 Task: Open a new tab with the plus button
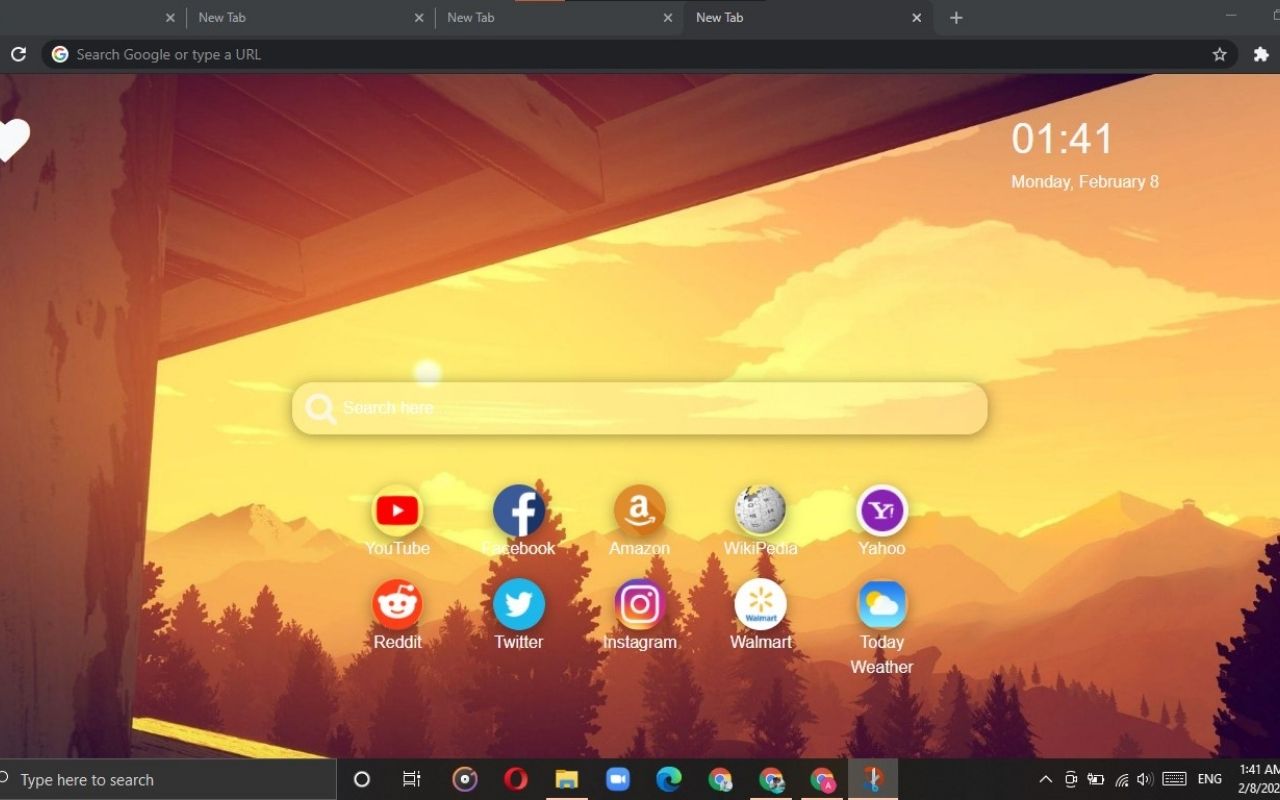tap(955, 17)
